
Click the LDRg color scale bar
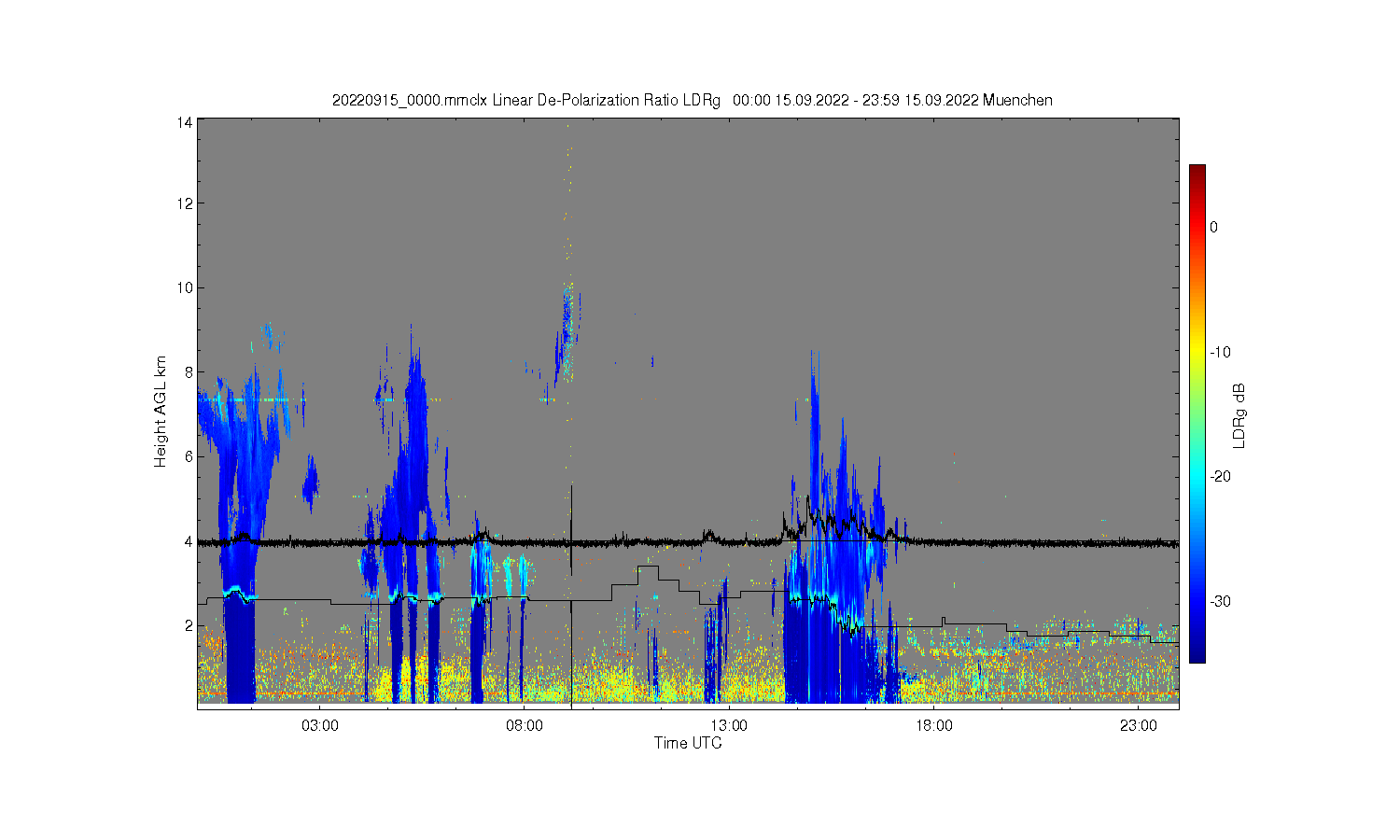[1197, 413]
